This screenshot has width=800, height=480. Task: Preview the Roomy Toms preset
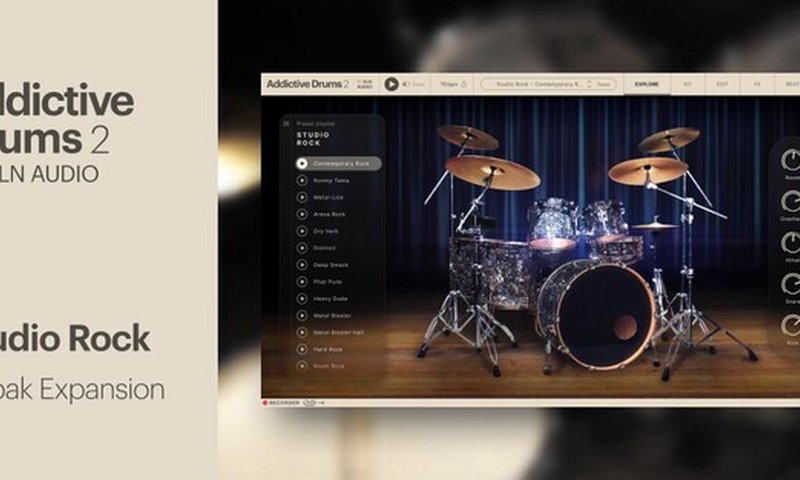coord(302,180)
